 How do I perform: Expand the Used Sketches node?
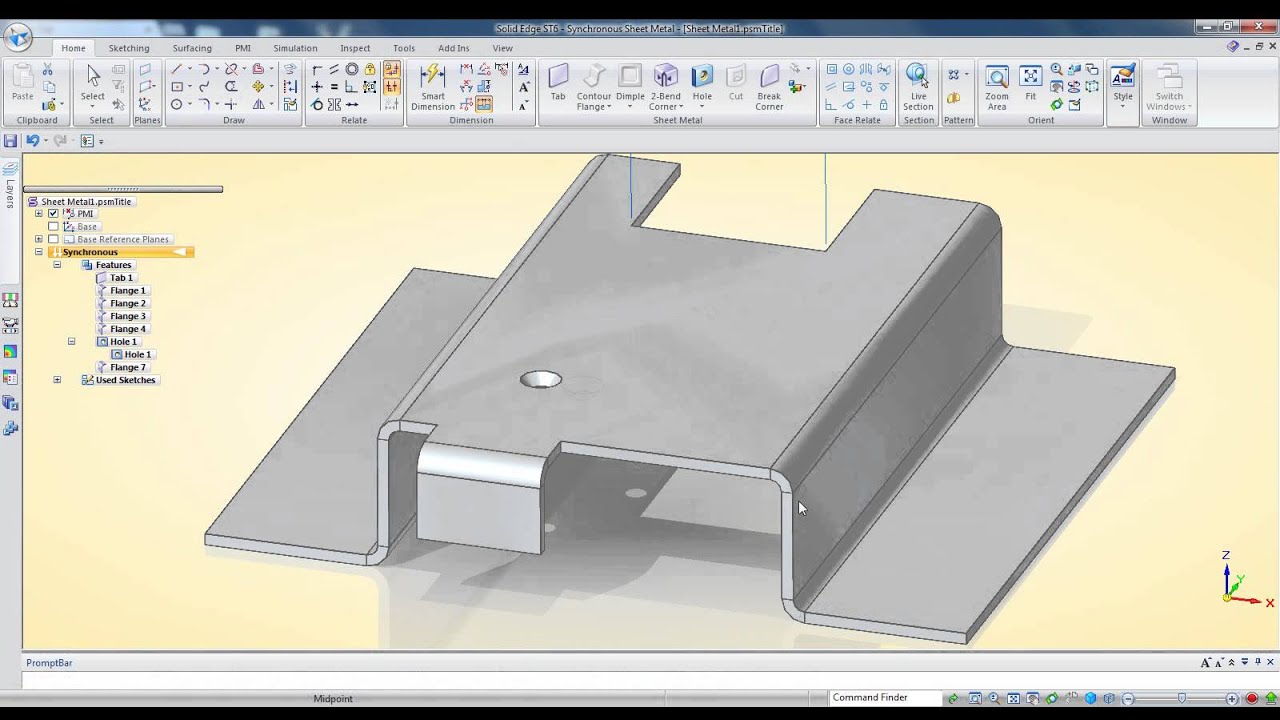[x=57, y=380]
